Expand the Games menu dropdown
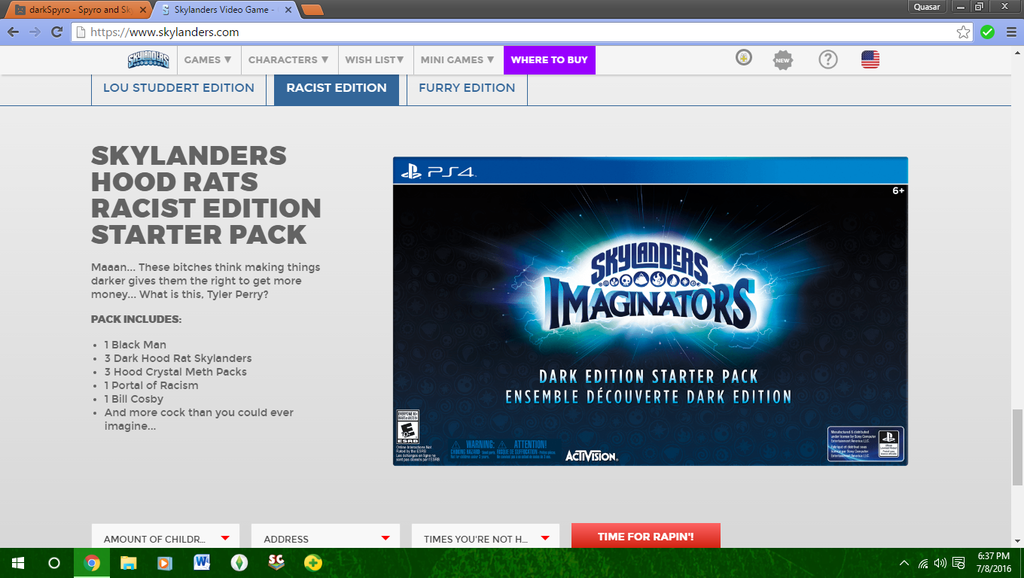1024x578 pixels. 207,60
